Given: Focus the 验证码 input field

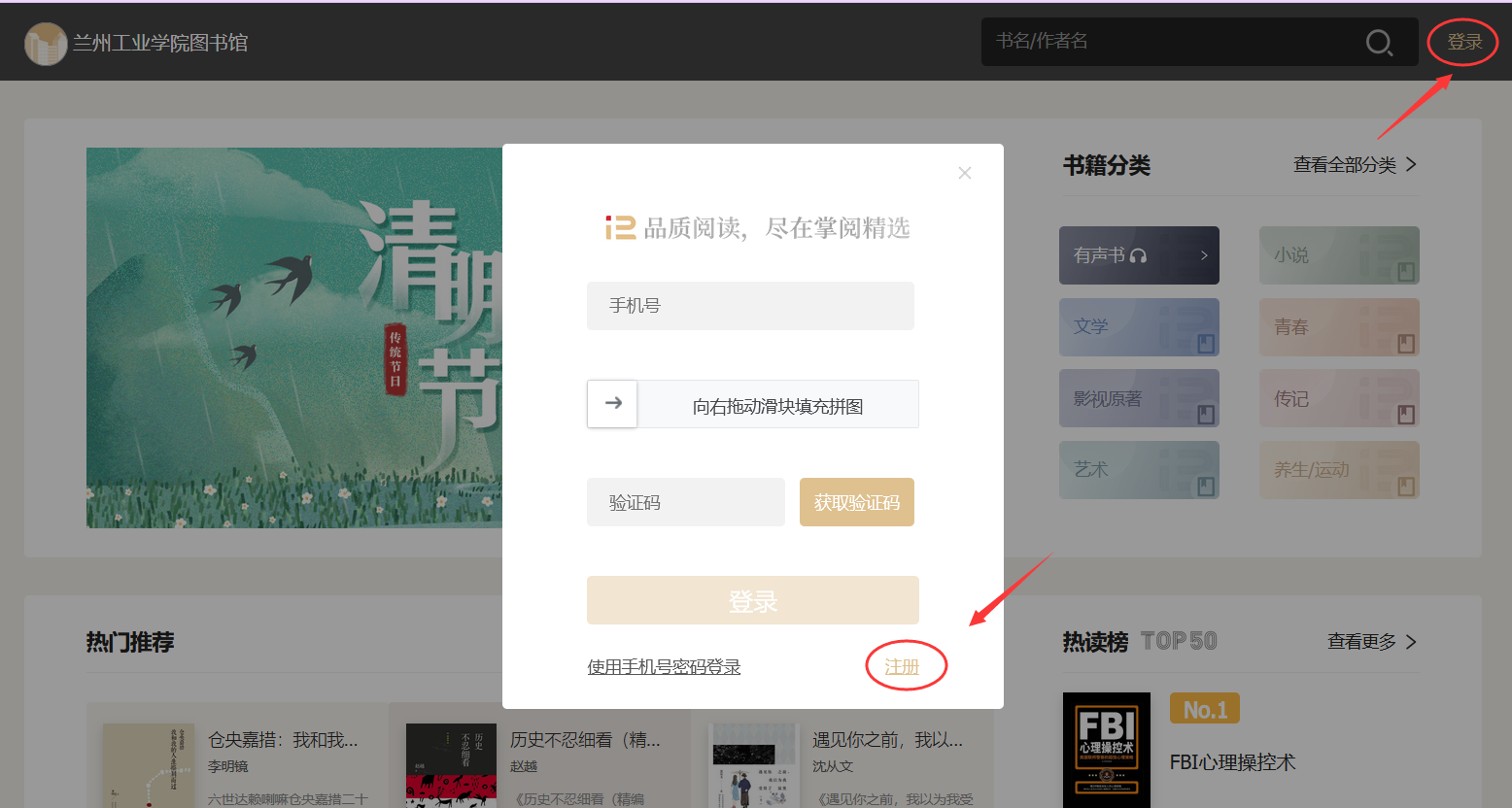Looking at the screenshot, I should [685, 502].
